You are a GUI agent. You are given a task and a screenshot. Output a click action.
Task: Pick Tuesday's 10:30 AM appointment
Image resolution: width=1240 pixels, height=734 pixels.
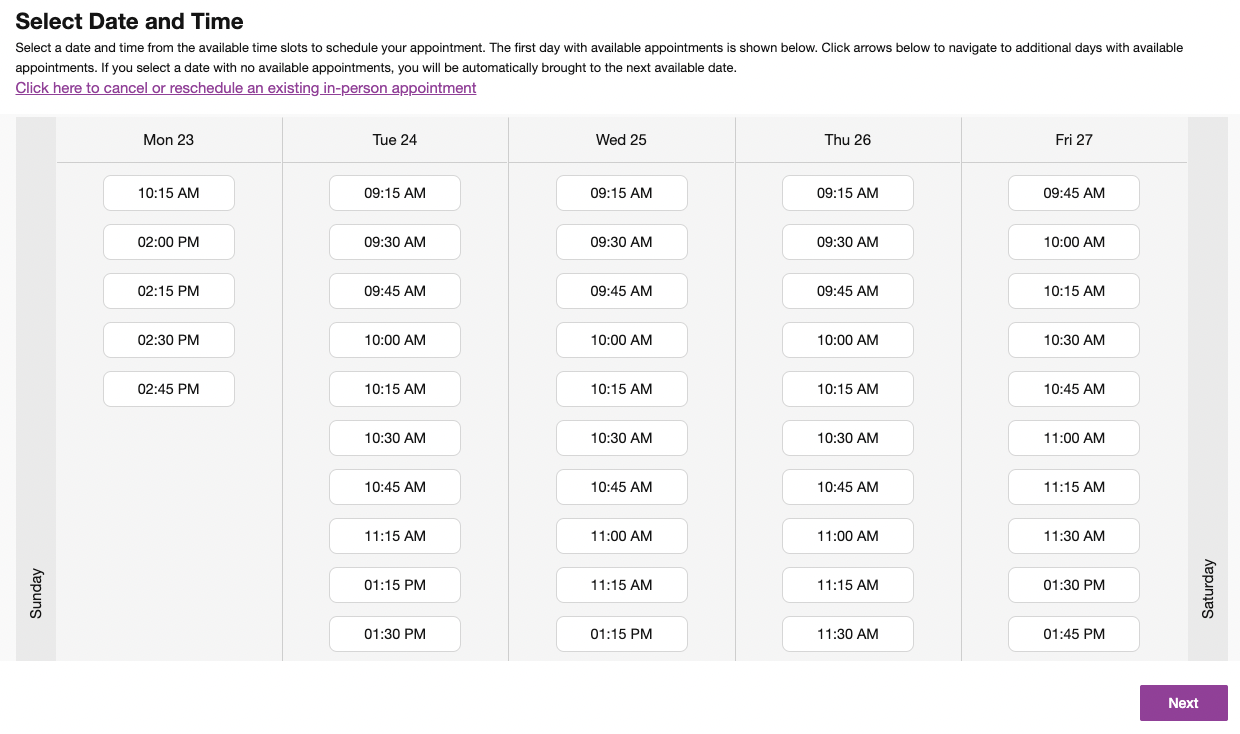point(395,438)
